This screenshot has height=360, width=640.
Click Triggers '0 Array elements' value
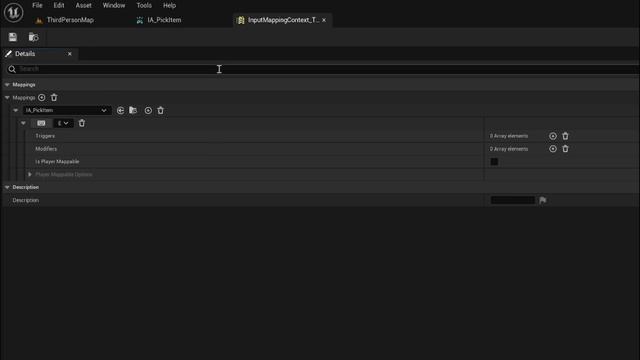tap(509, 136)
